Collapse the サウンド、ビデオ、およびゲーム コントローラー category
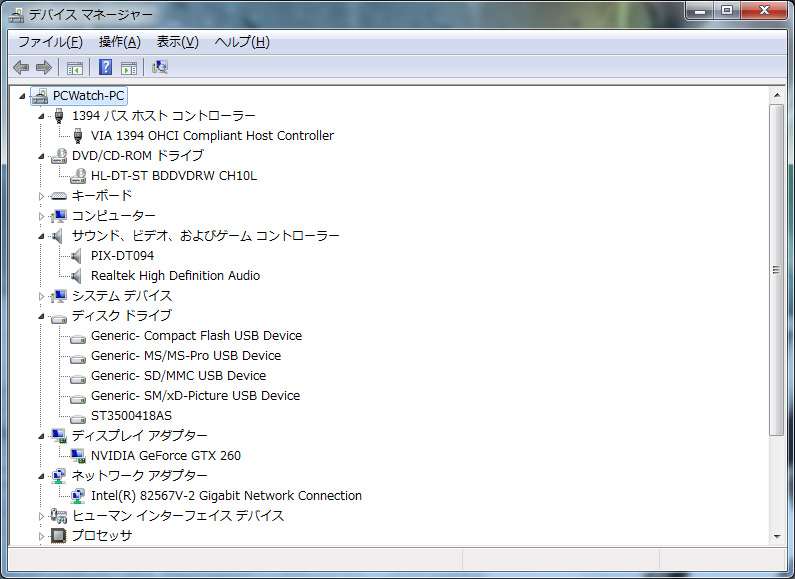 pyautogui.click(x=42, y=237)
